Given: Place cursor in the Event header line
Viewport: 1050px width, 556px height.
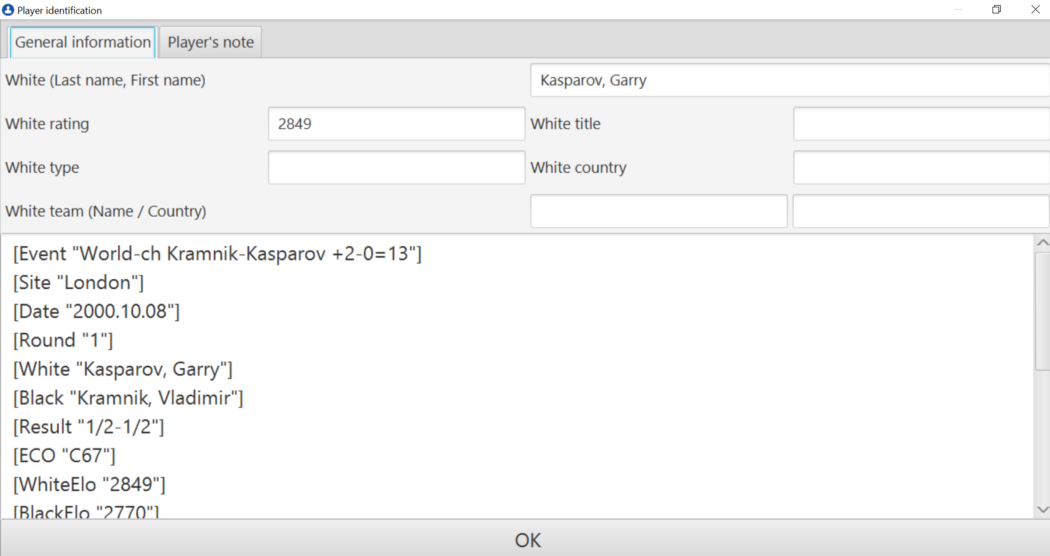Looking at the screenshot, I should [217, 254].
